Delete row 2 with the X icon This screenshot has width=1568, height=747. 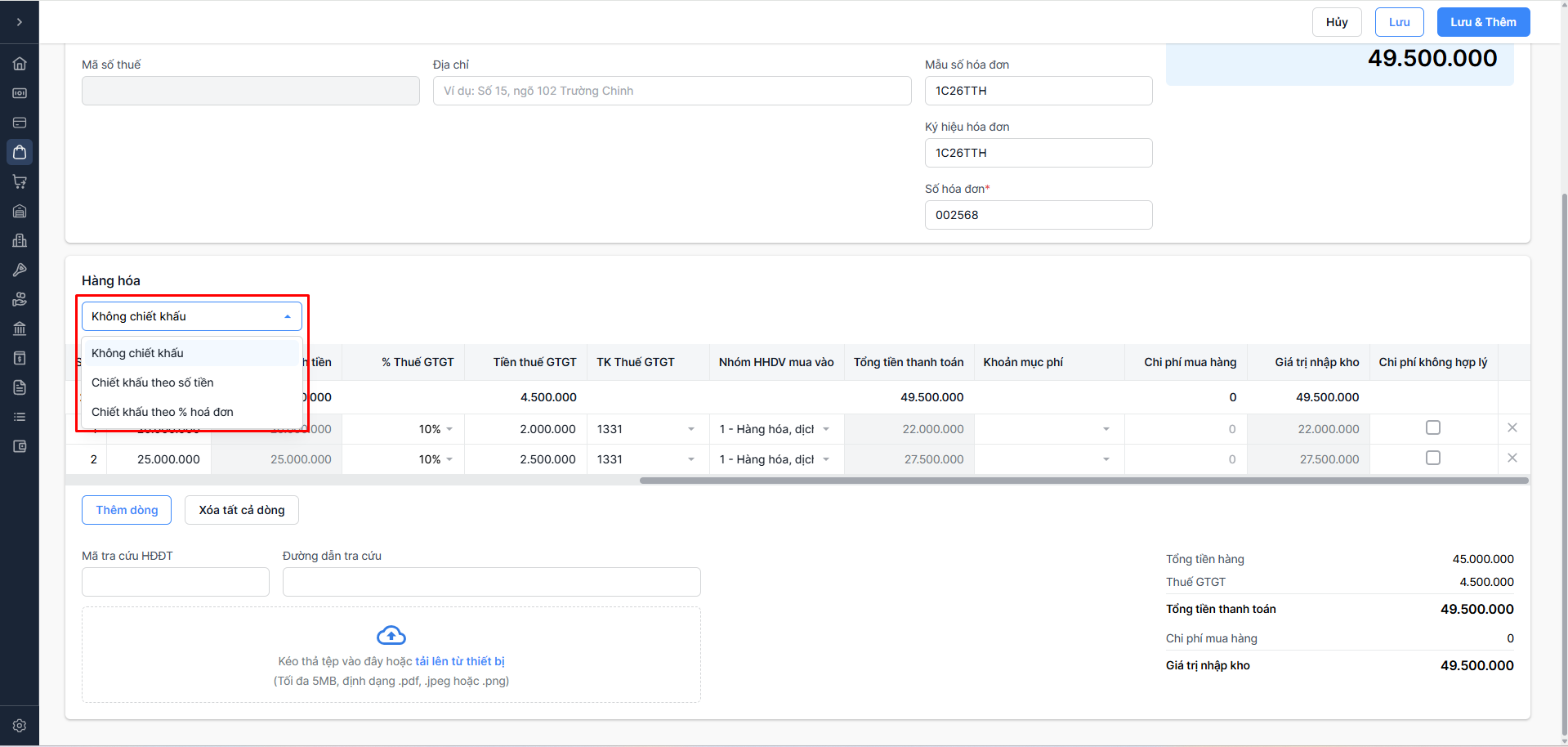click(1512, 458)
